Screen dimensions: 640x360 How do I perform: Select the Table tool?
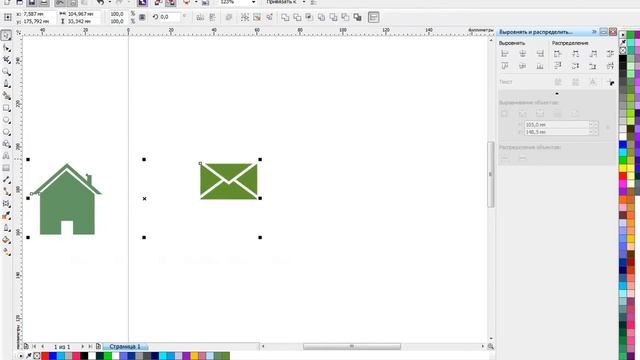click(6, 168)
